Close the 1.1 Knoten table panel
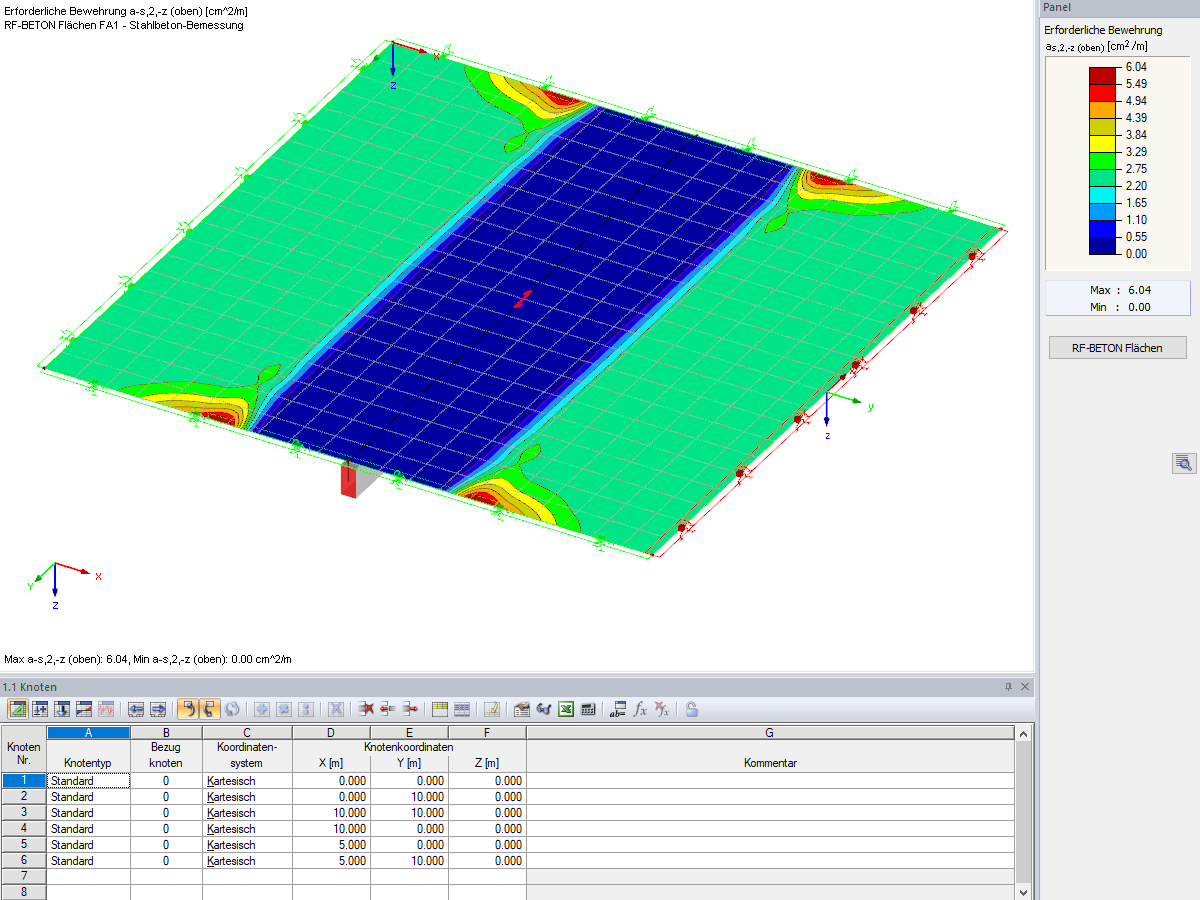Viewport: 1200px width, 900px height. point(1024,687)
